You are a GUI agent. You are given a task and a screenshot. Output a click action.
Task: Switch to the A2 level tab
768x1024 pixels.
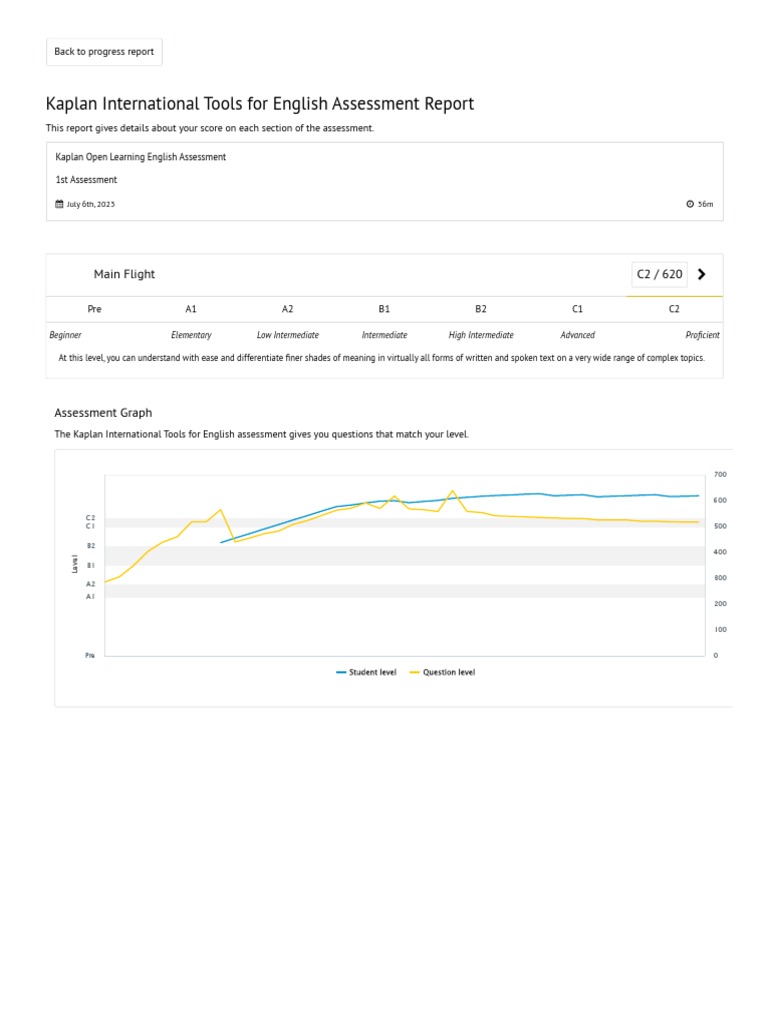click(288, 309)
